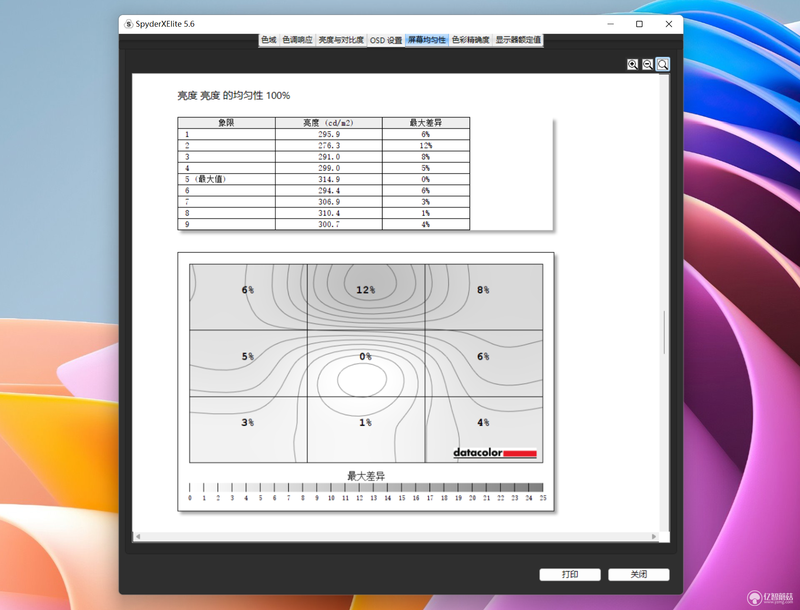Click the 8% label on the uniformity map
The height and width of the screenshot is (610, 800).
[x=483, y=290]
